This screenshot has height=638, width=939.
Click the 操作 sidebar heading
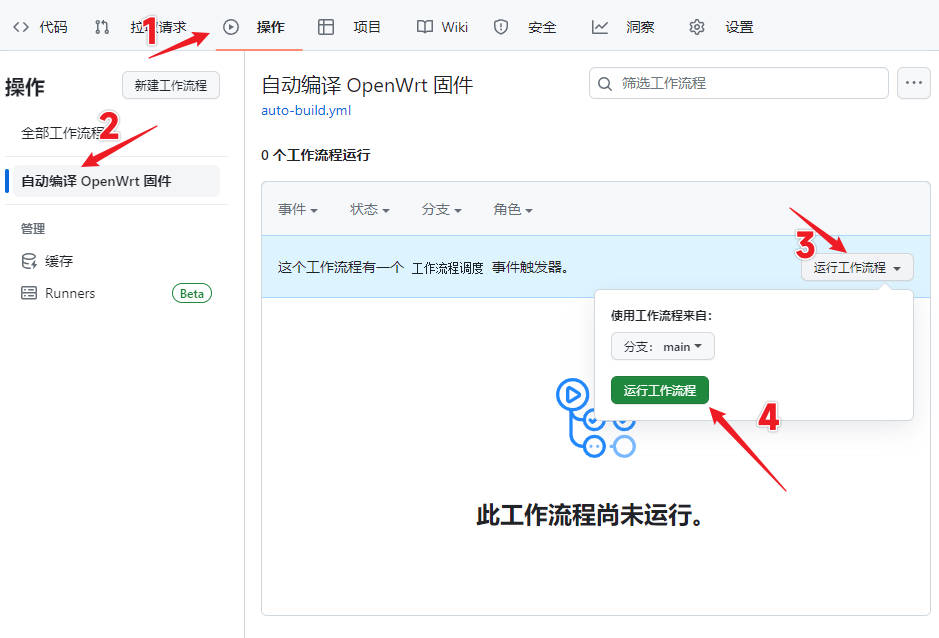click(x=25, y=87)
